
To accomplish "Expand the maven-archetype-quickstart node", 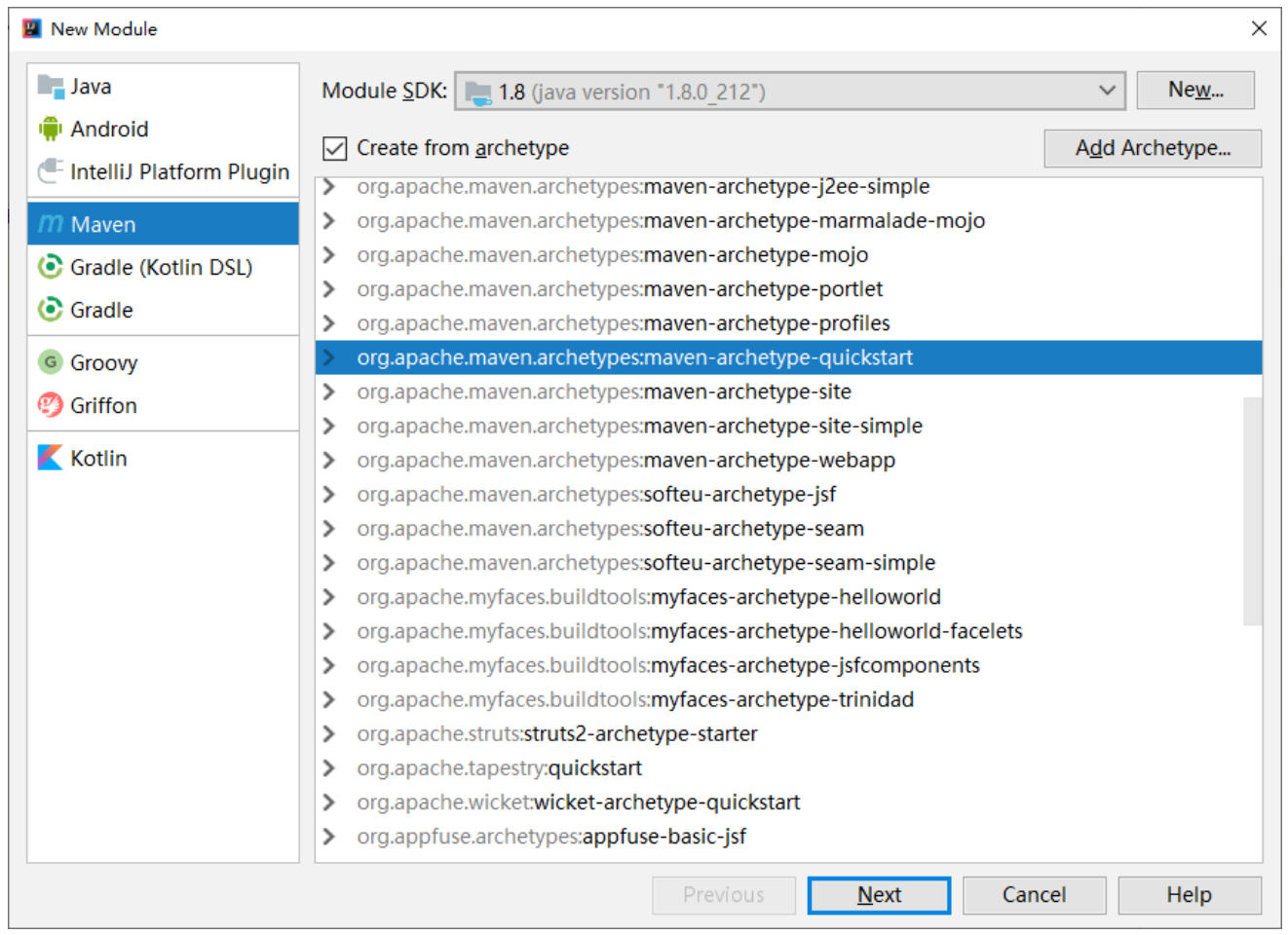I will point(329,357).
